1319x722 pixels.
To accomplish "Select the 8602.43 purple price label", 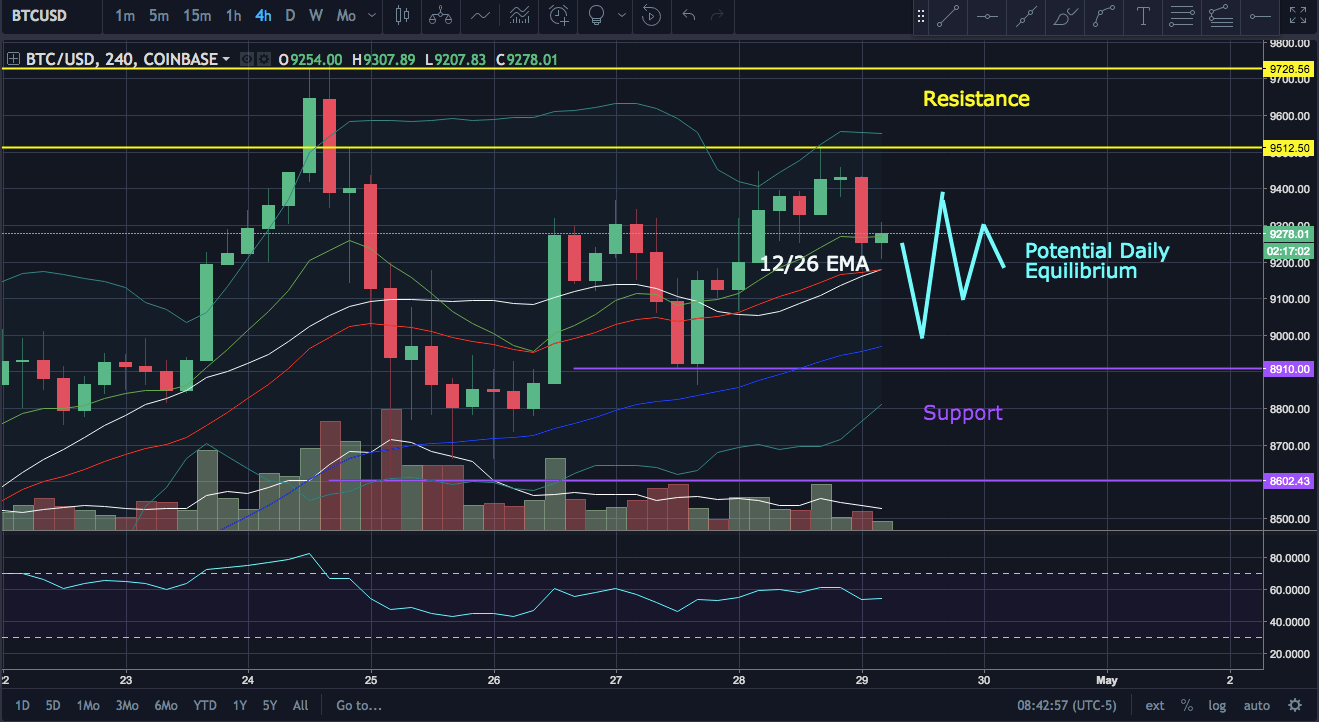I will click(1287, 481).
